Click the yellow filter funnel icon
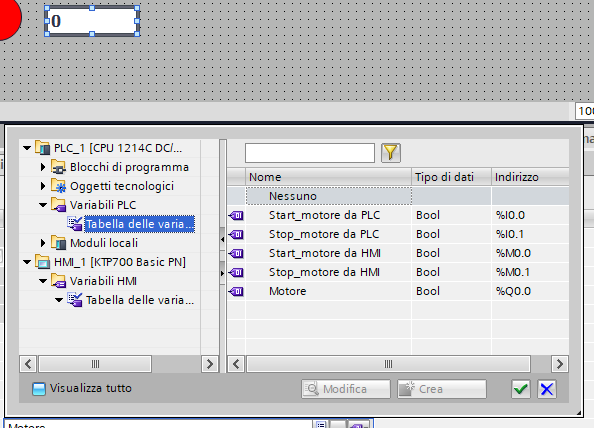 coord(391,153)
